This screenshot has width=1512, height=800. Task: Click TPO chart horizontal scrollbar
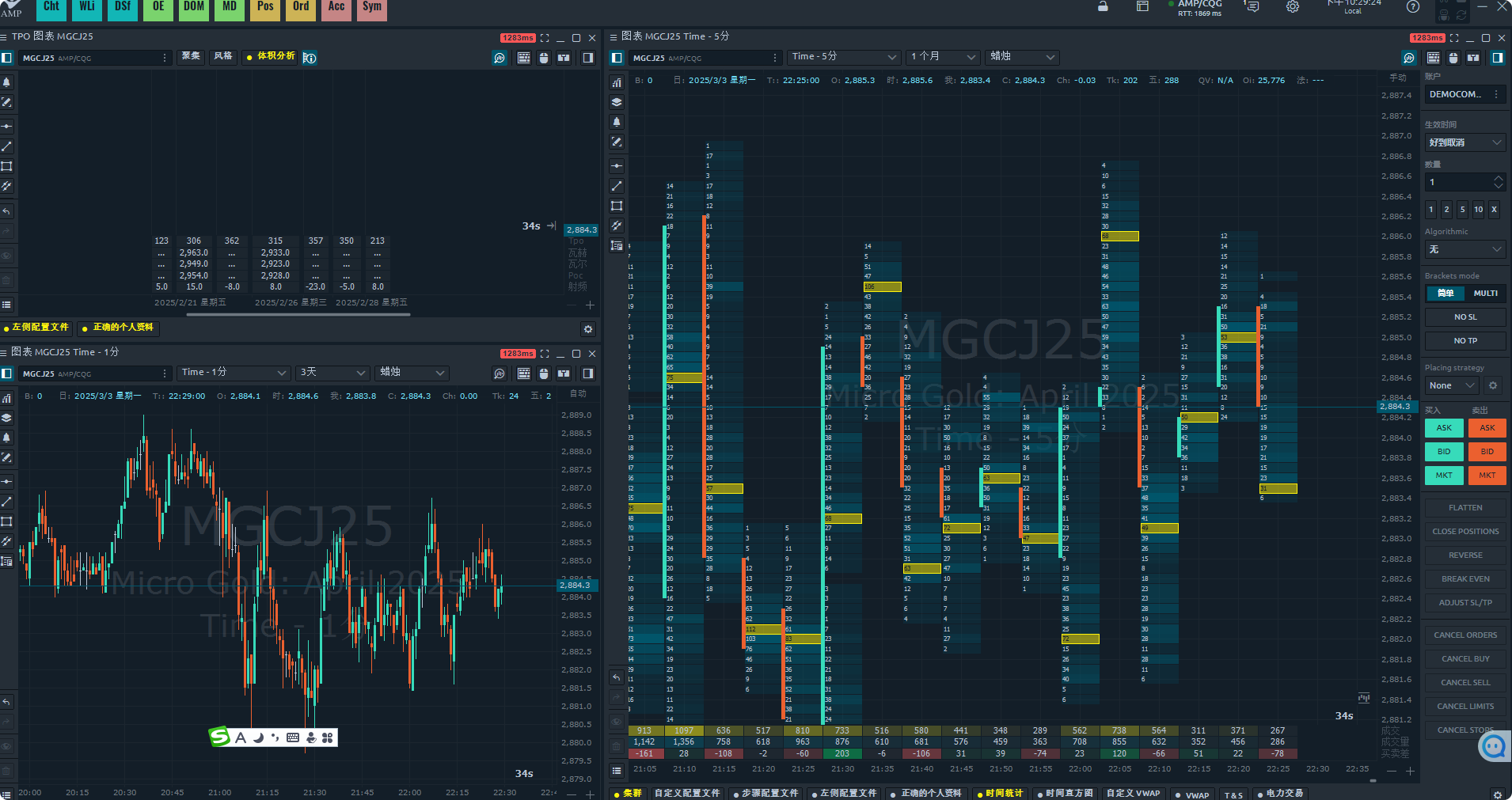(298, 315)
